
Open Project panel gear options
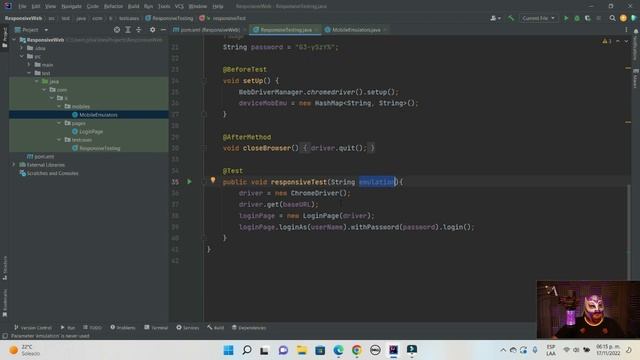coord(152,30)
